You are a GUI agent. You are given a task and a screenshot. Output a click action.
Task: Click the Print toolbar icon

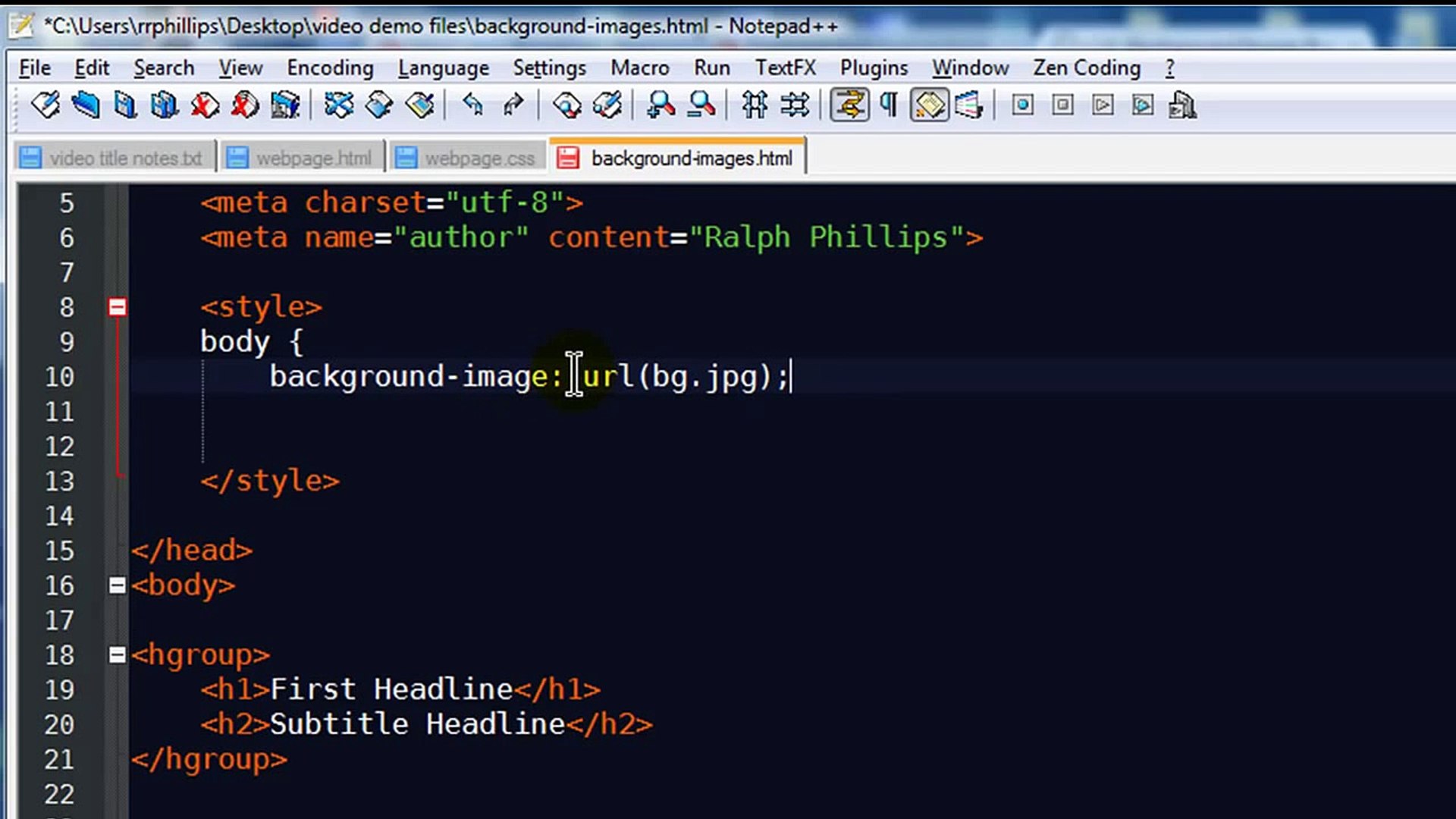point(285,105)
